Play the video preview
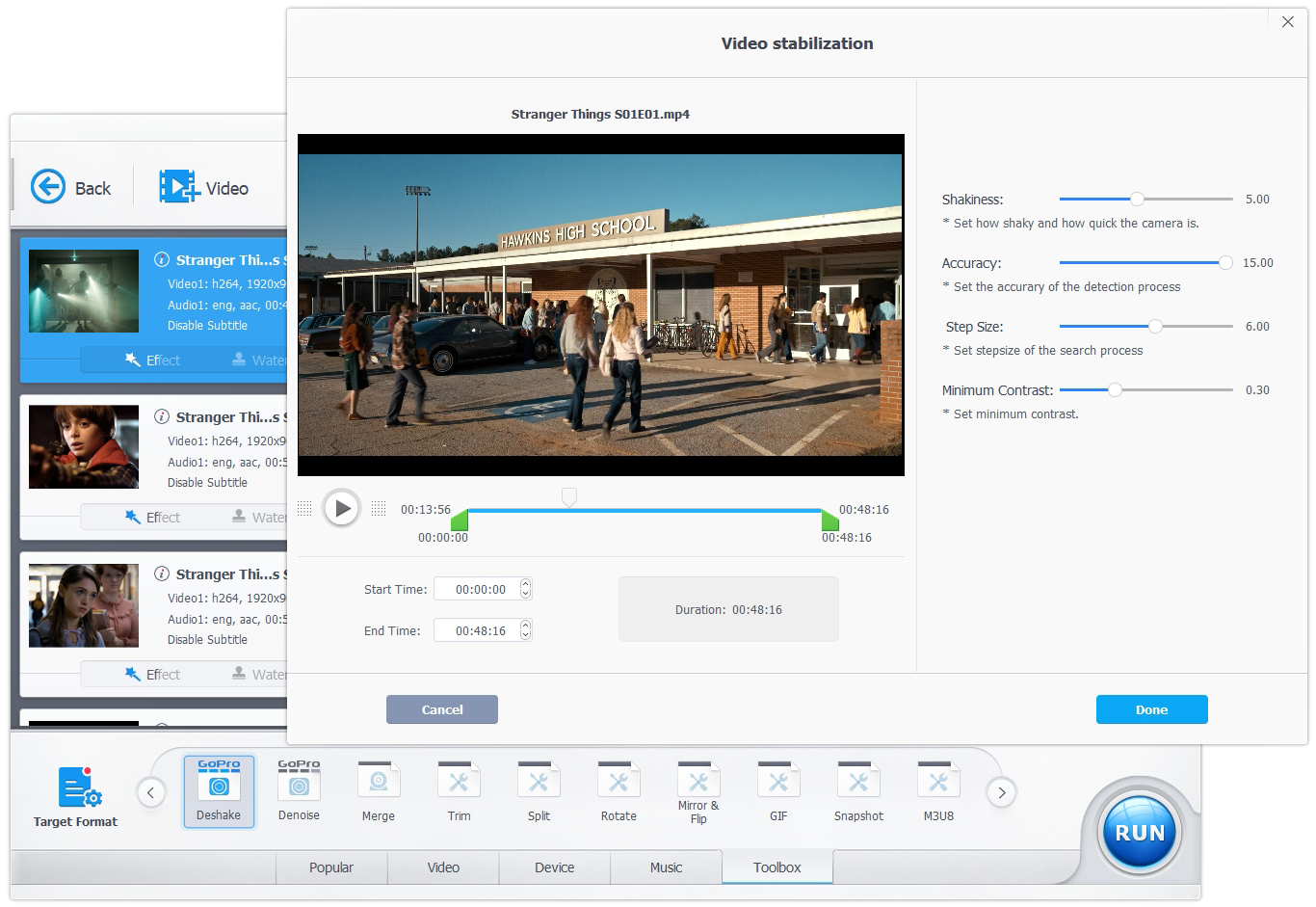Image resolution: width=1316 pixels, height=907 pixels. coord(341,508)
